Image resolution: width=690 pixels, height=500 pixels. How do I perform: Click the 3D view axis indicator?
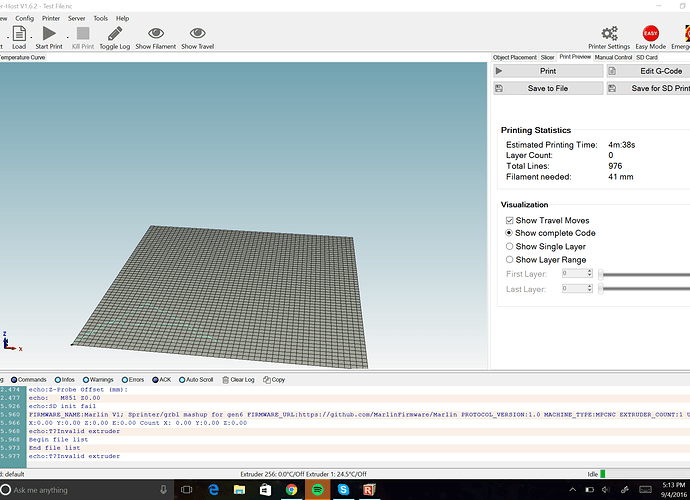coord(12,342)
